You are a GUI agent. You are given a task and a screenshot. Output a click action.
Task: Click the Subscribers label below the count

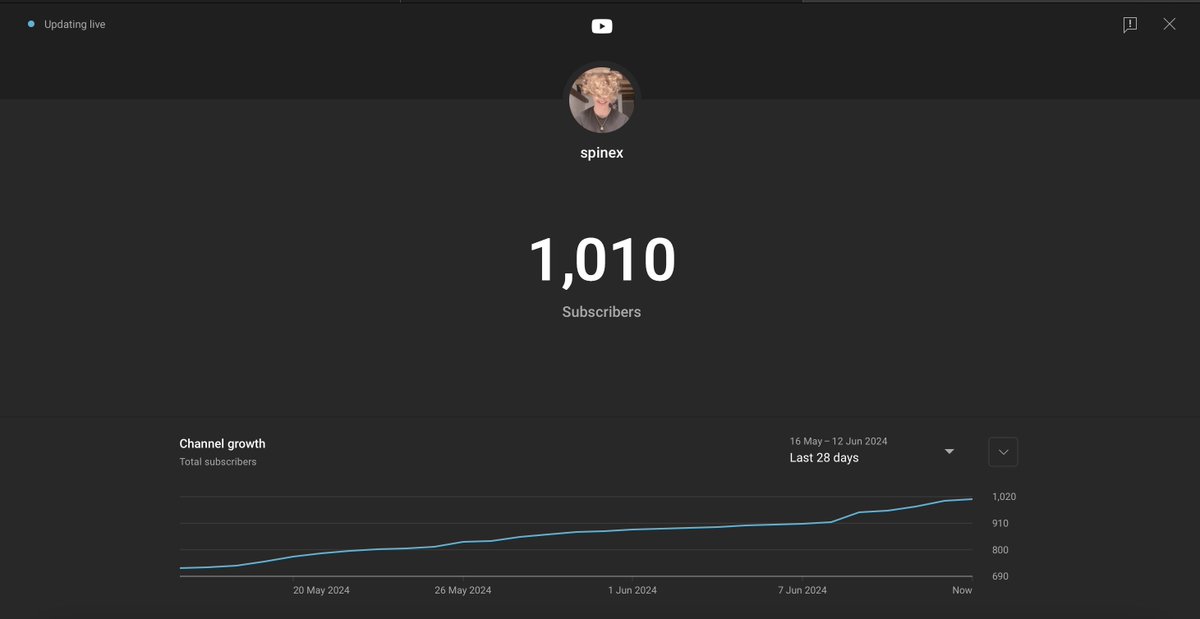click(x=601, y=311)
